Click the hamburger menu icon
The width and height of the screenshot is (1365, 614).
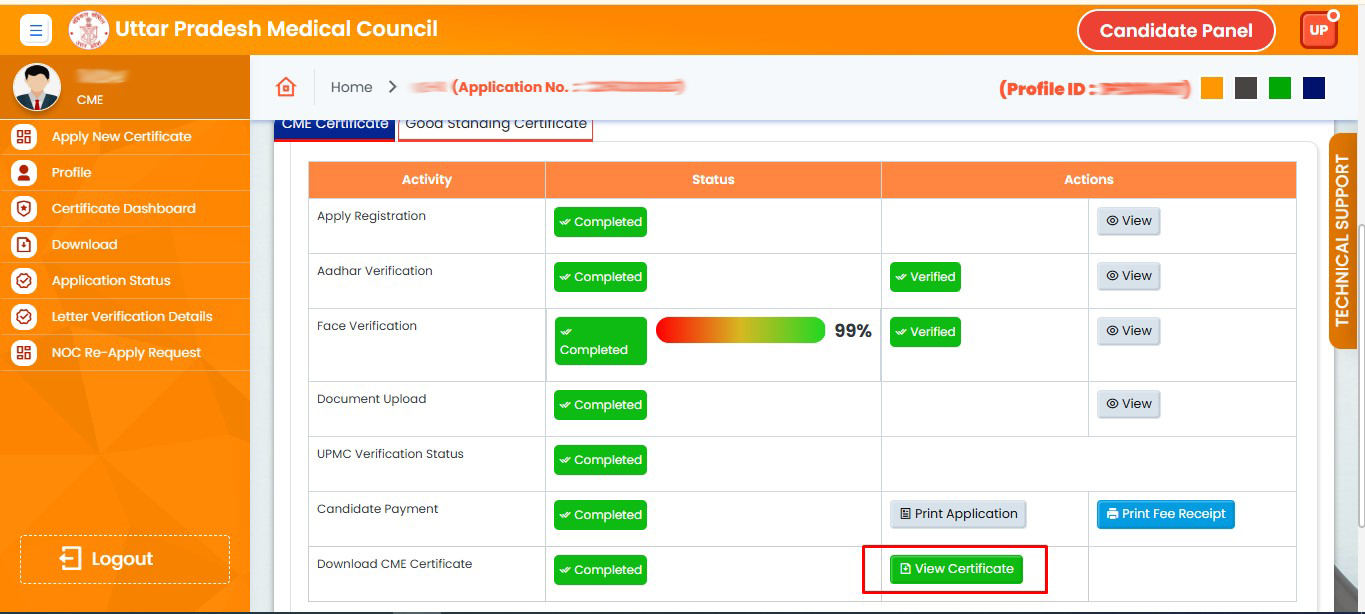(35, 30)
